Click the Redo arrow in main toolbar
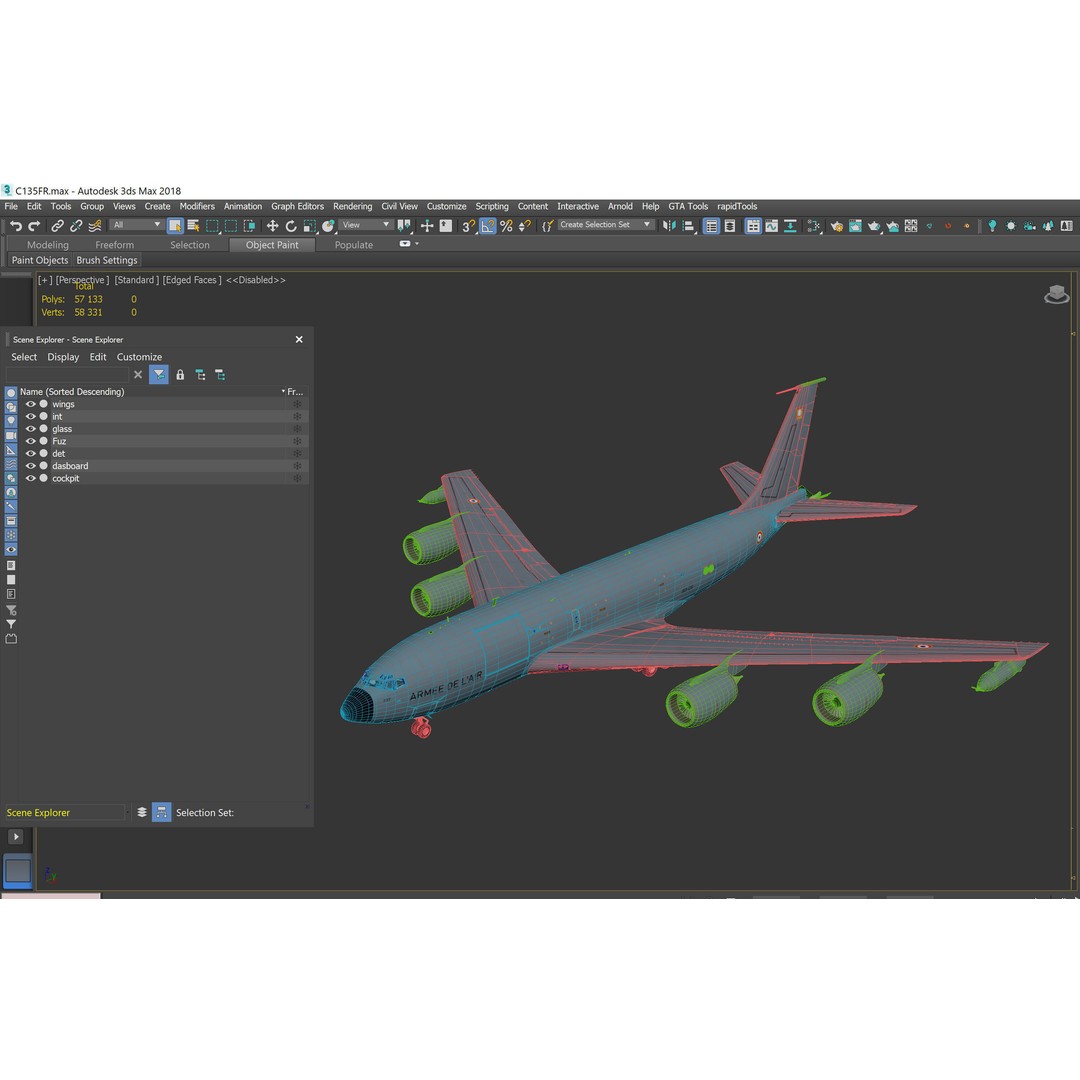Image resolution: width=1080 pixels, height=1080 pixels. [34, 225]
